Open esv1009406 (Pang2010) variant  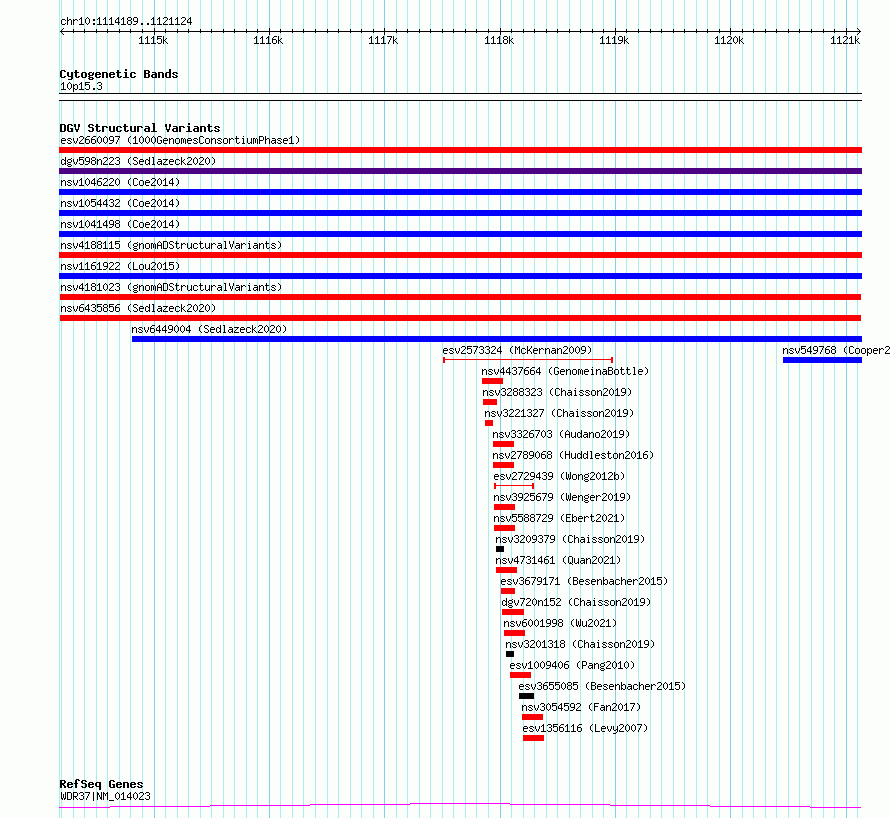coord(572,665)
